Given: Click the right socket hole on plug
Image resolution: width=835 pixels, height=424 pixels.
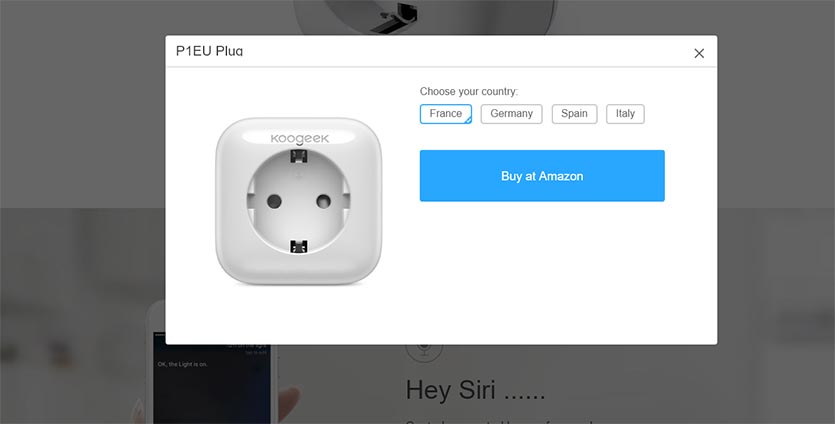Looking at the screenshot, I should pos(323,201).
